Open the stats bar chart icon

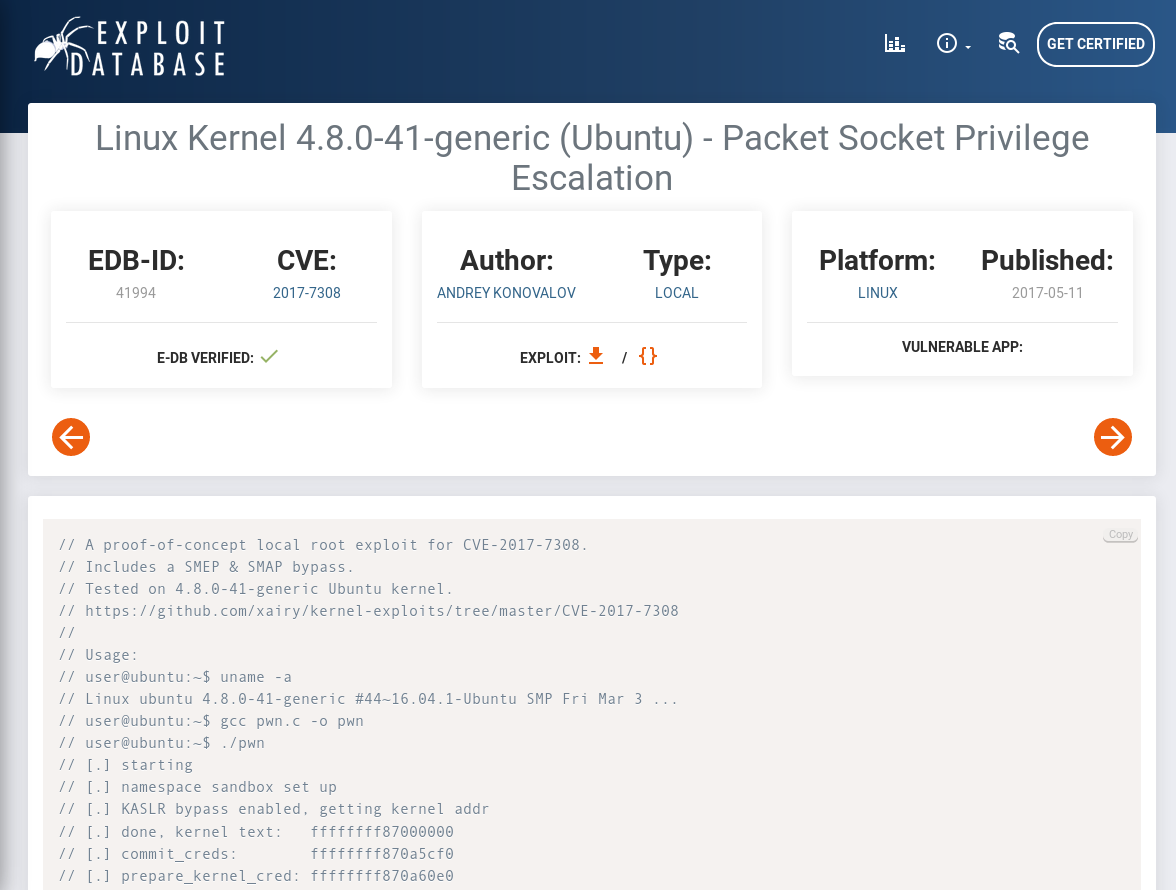pos(895,43)
